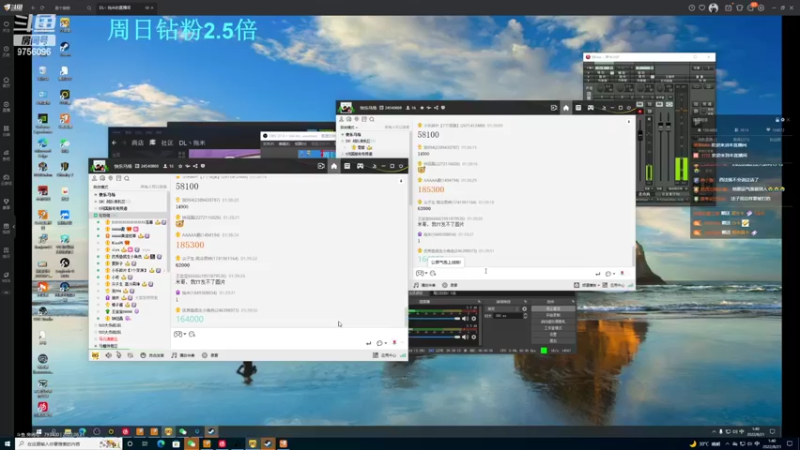Image resolution: width=800 pixels, height=450 pixels.
Task: Collapse the top channel node in front YY tree
Action: coord(95,195)
